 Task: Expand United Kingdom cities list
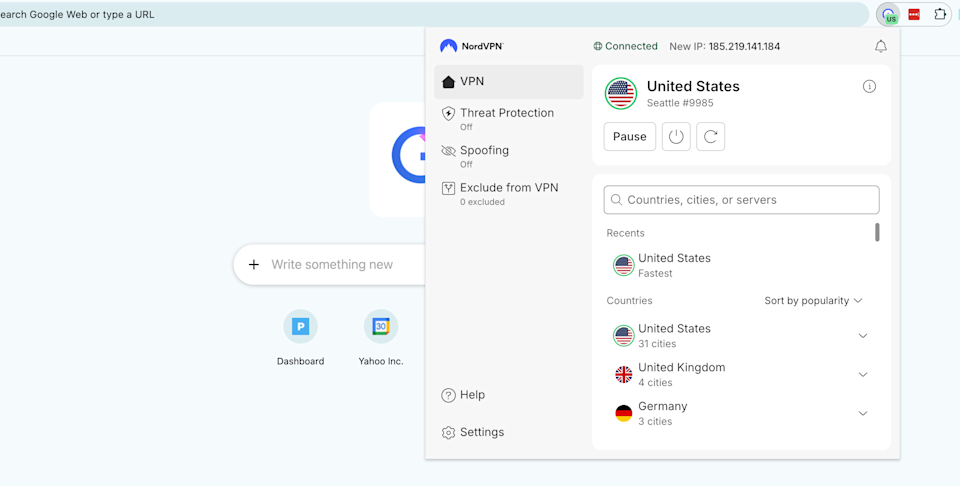click(x=863, y=375)
